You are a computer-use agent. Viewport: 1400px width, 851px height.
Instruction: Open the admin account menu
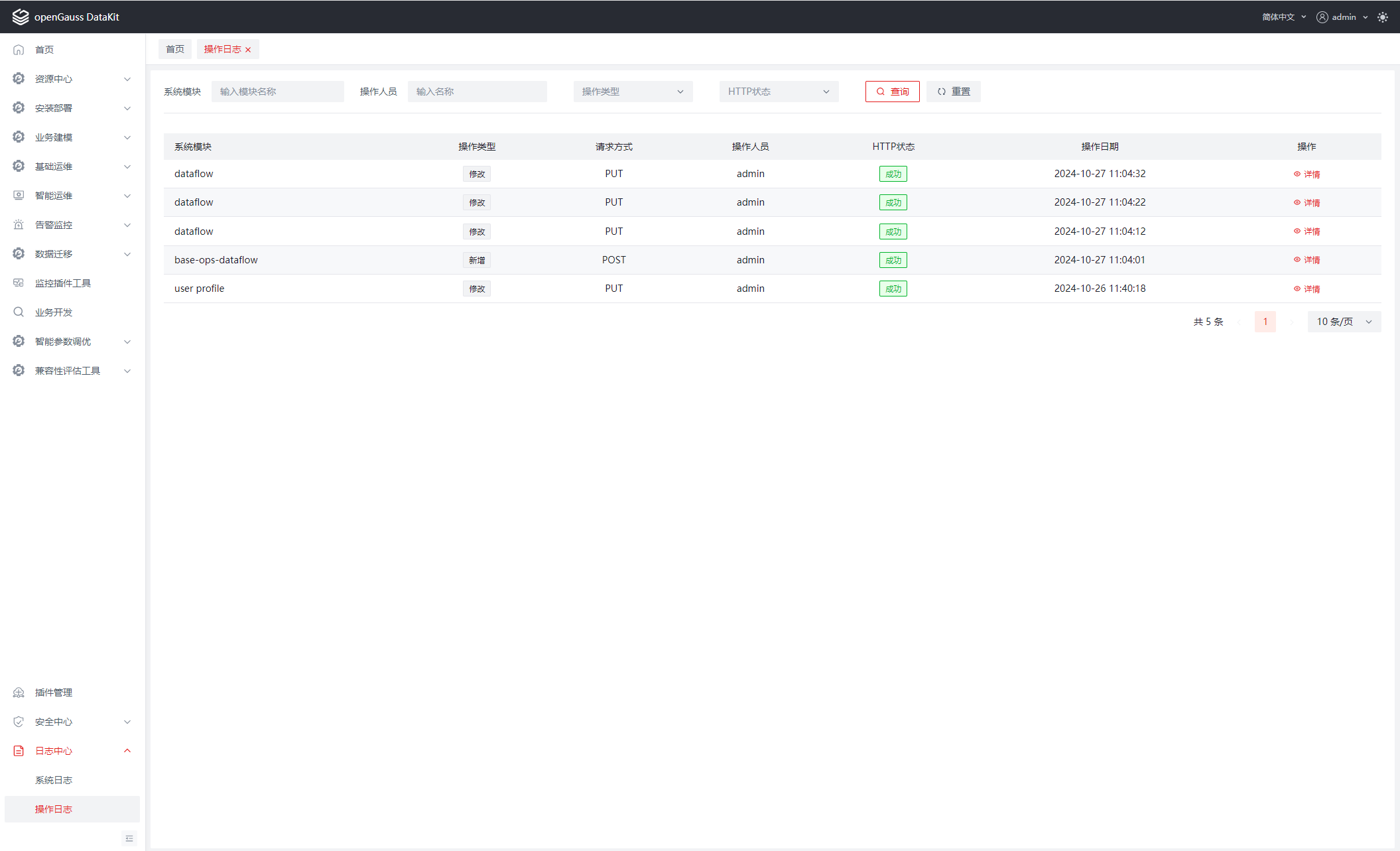(x=1342, y=17)
